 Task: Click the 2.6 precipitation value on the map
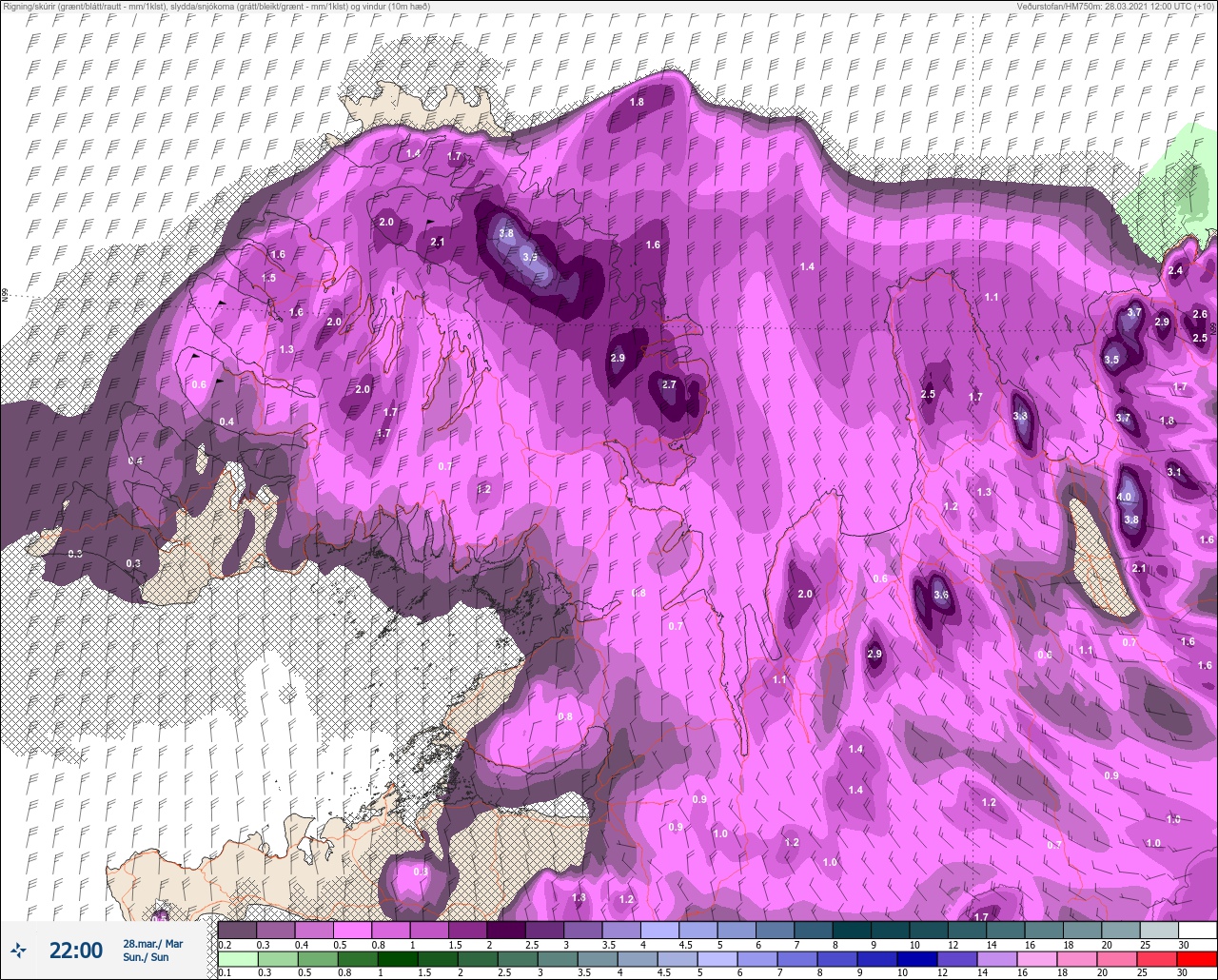(x=1200, y=314)
